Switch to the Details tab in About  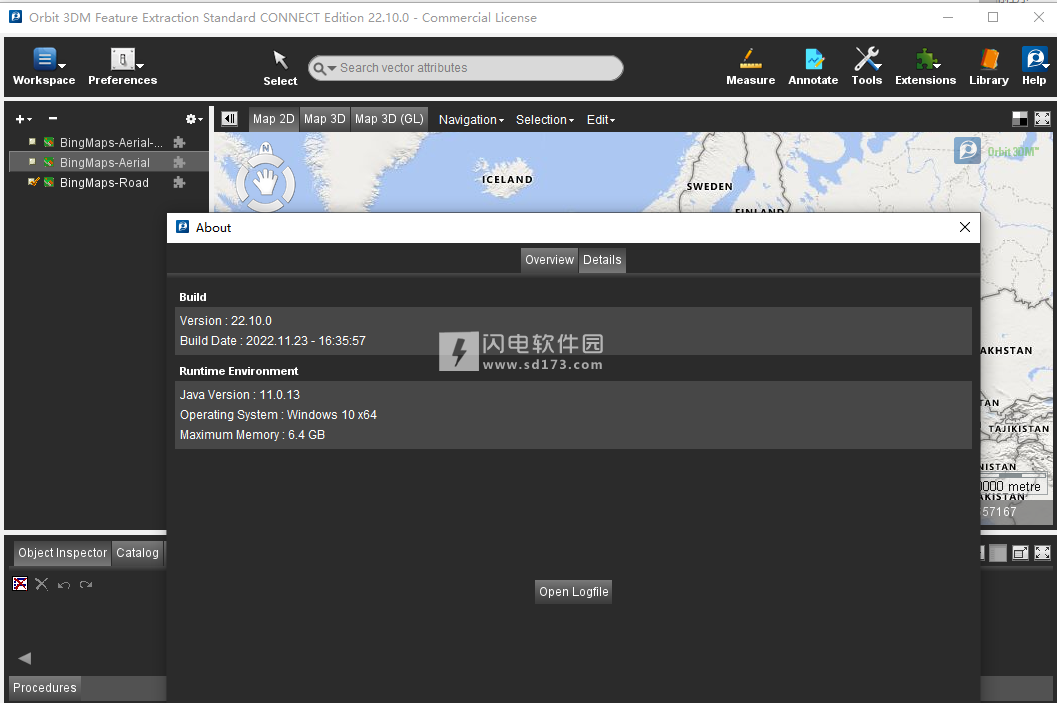602,260
